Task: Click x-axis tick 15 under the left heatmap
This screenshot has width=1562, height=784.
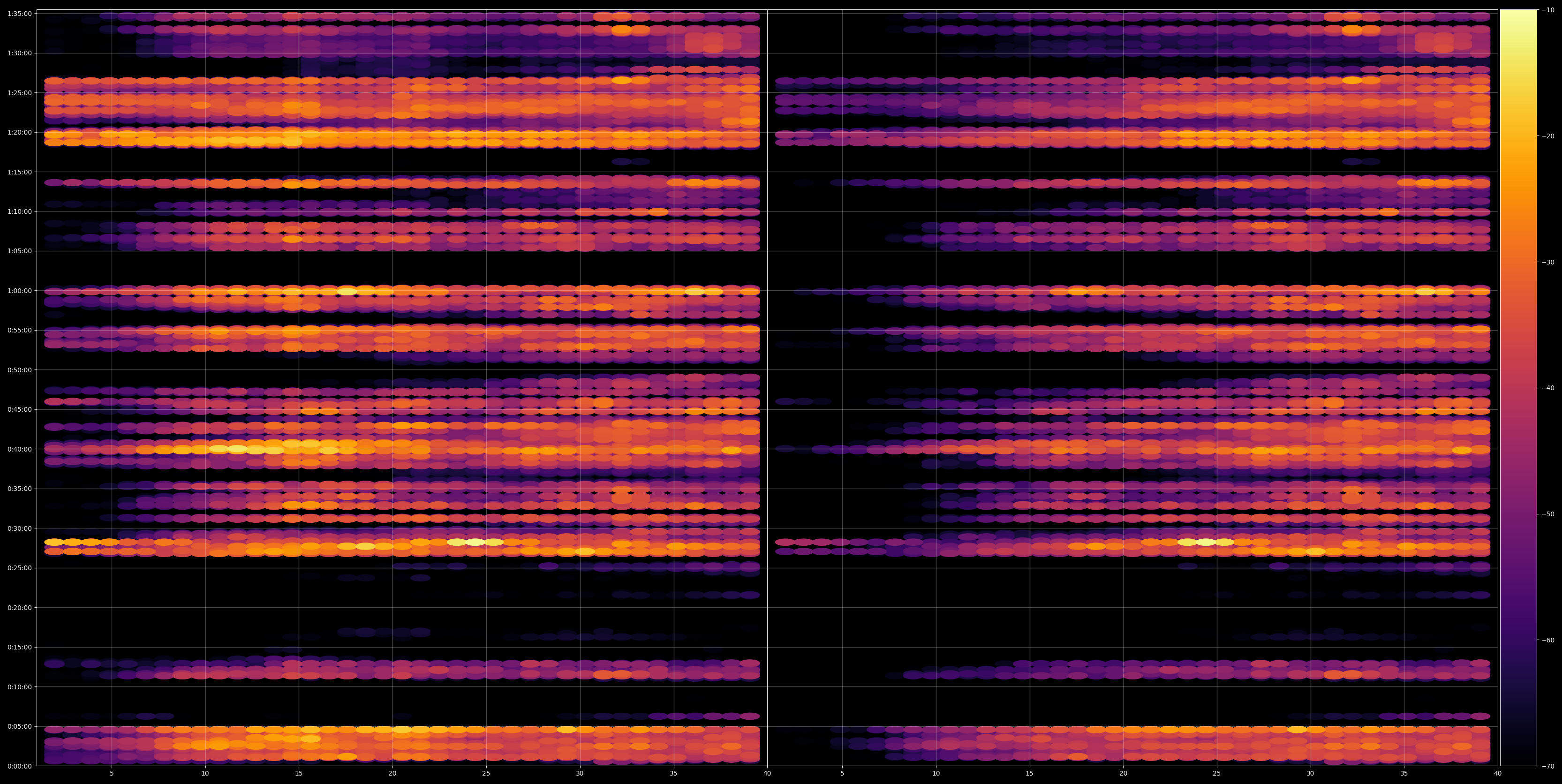Action: (299, 774)
